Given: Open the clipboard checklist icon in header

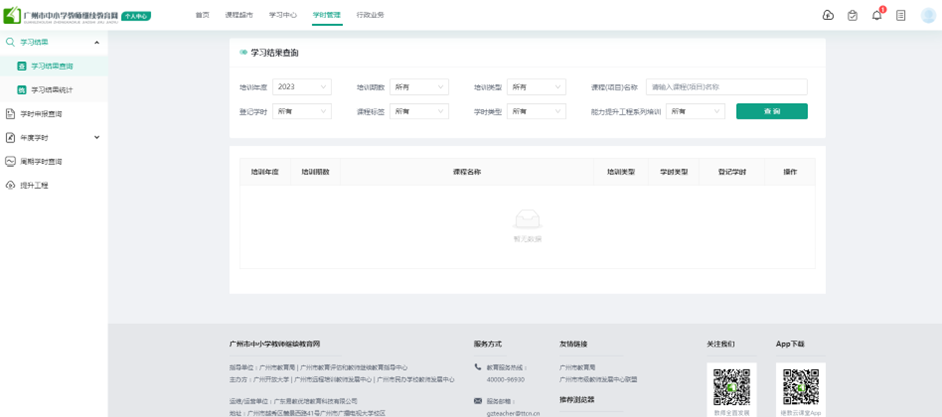Looking at the screenshot, I should [x=852, y=16].
